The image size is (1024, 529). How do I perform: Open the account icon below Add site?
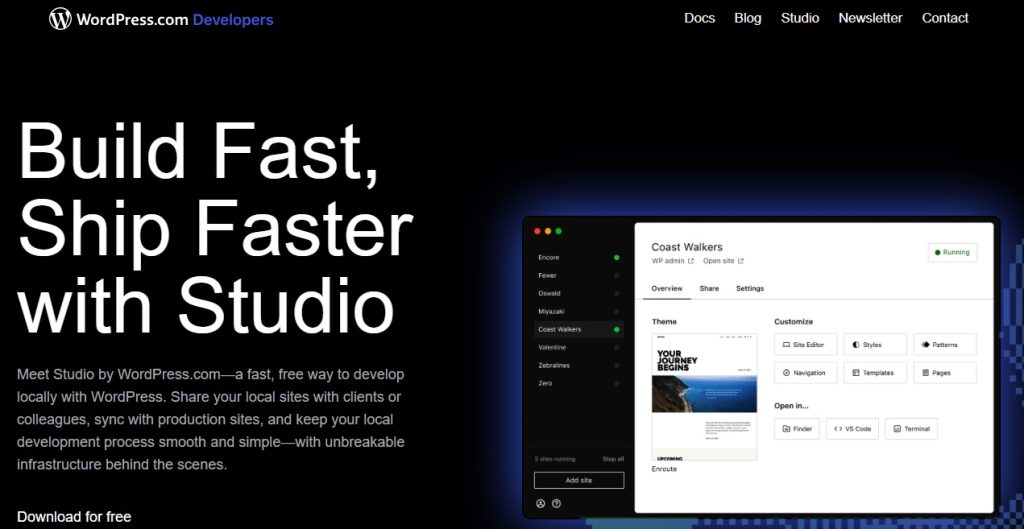coord(540,503)
